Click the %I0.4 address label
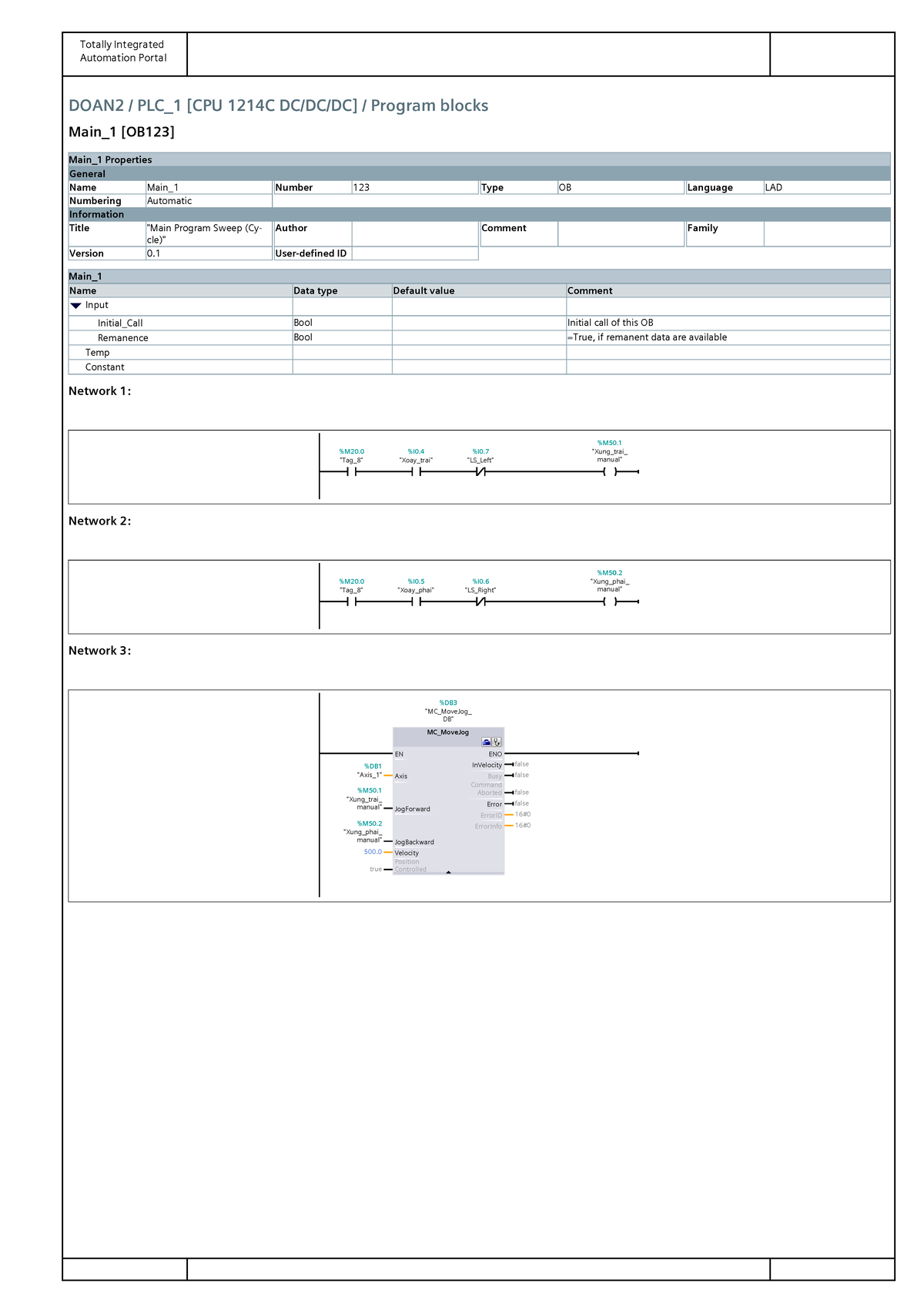The height and width of the screenshot is (1307, 924). [x=417, y=452]
